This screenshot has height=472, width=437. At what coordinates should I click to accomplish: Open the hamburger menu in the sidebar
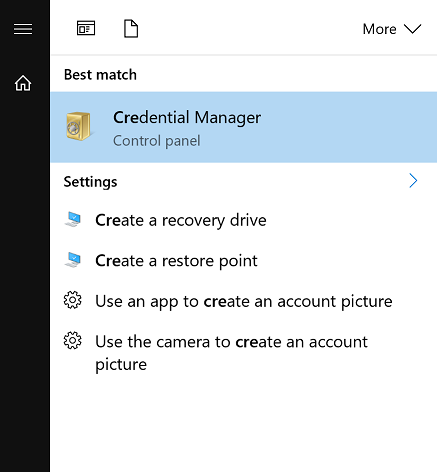tap(23, 29)
